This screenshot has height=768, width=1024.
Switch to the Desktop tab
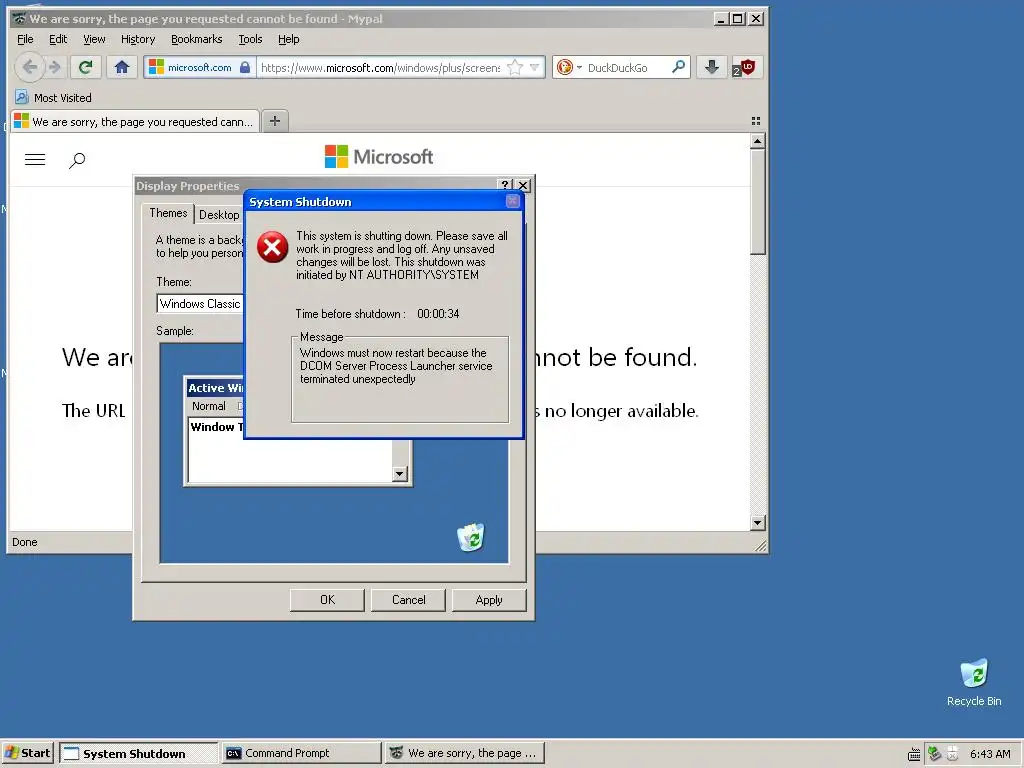pos(219,215)
